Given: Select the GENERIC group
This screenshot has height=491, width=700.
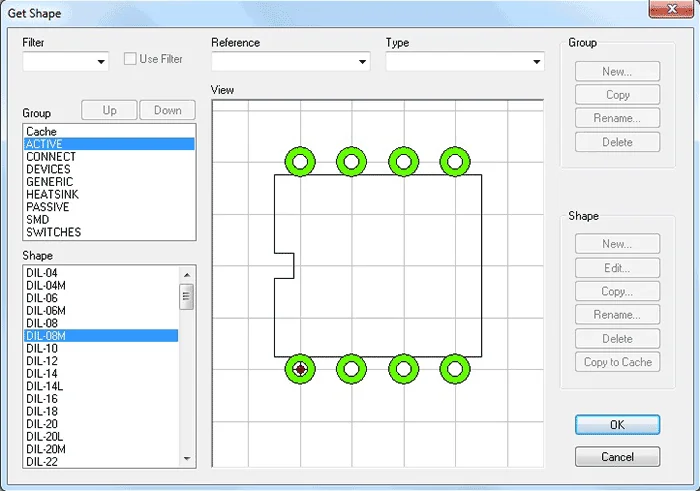Looking at the screenshot, I should coord(109,182).
